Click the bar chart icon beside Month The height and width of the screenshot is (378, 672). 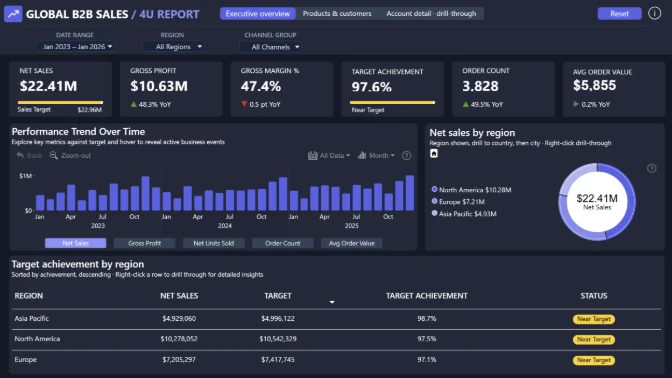362,155
